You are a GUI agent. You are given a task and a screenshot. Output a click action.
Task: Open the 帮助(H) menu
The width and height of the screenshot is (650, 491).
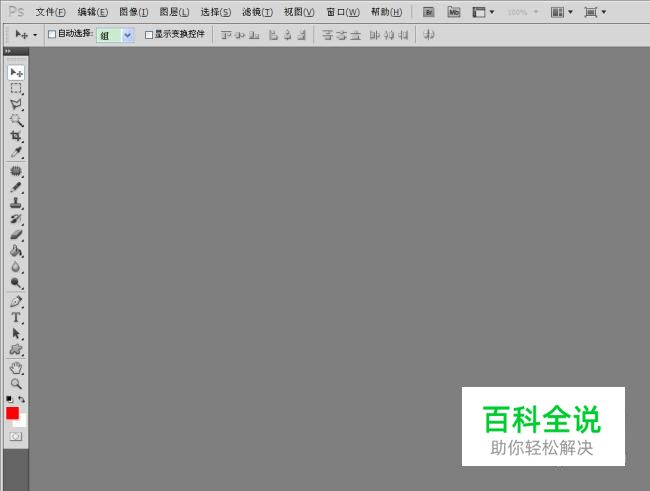tap(386, 12)
